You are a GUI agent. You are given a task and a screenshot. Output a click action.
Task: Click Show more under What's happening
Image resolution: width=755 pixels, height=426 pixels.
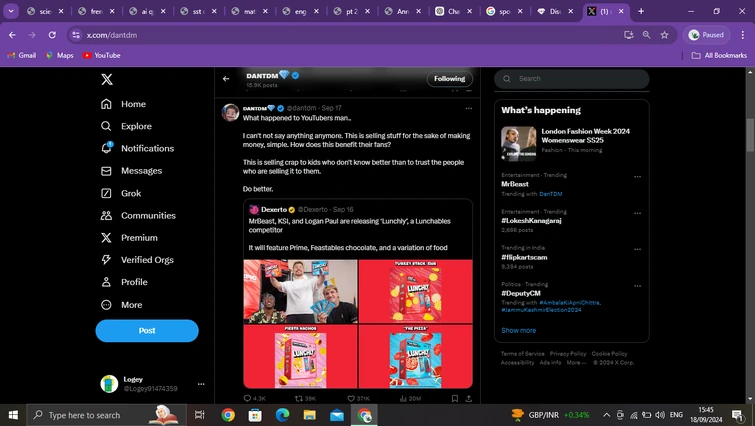(x=518, y=330)
